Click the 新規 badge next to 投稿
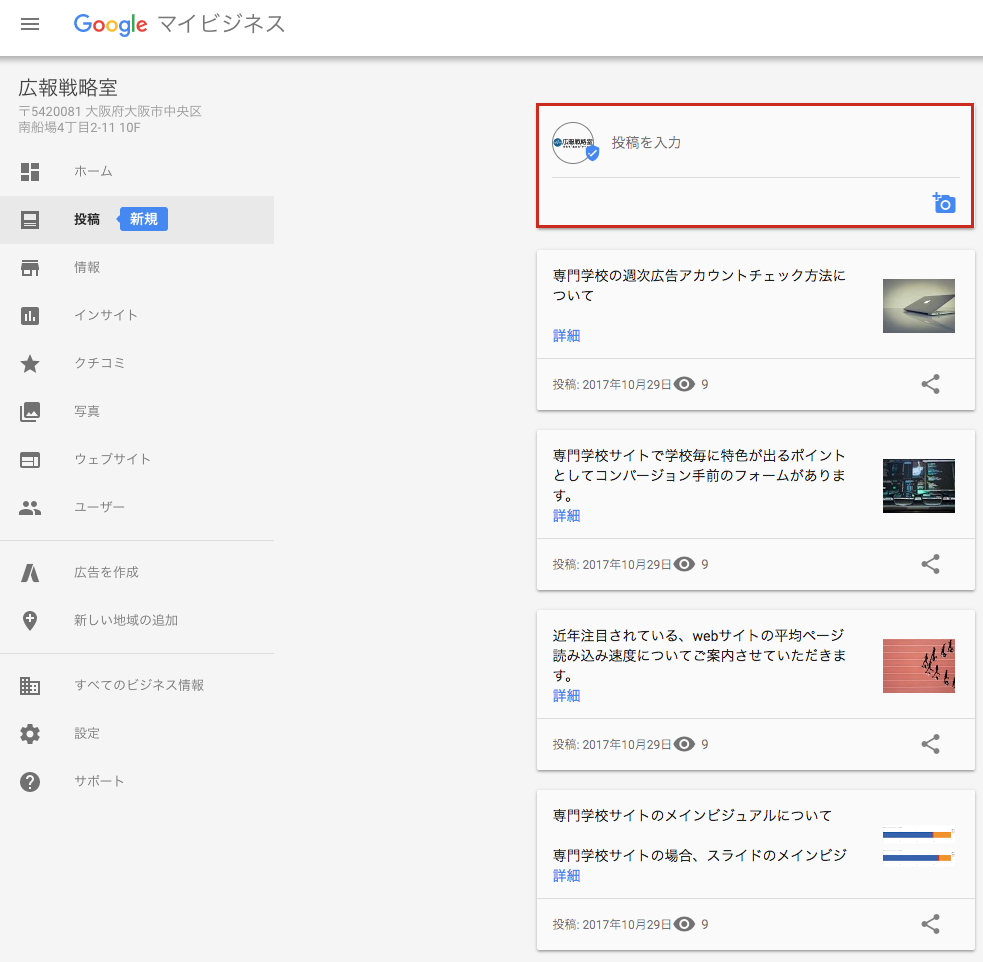The width and height of the screenshot is (983, 962). click(x=144, y=219)
